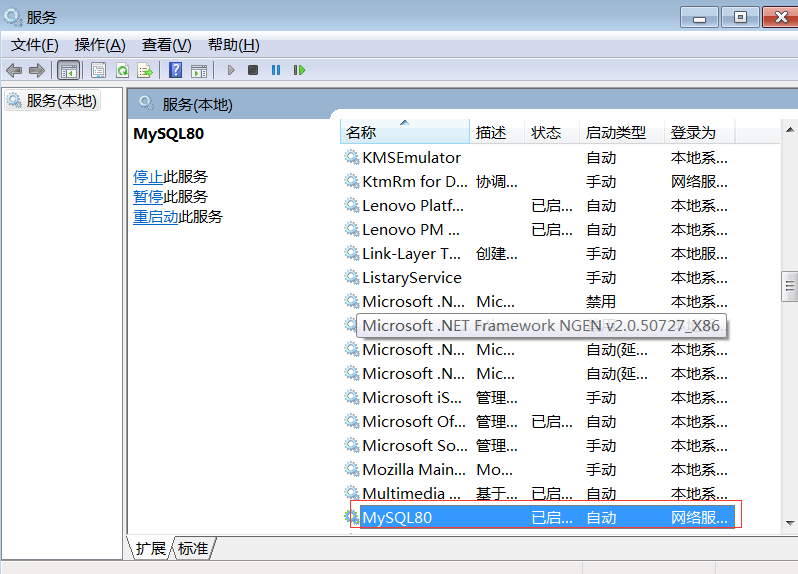Click the gear icon beside Lenovo PM

[351, 229]
